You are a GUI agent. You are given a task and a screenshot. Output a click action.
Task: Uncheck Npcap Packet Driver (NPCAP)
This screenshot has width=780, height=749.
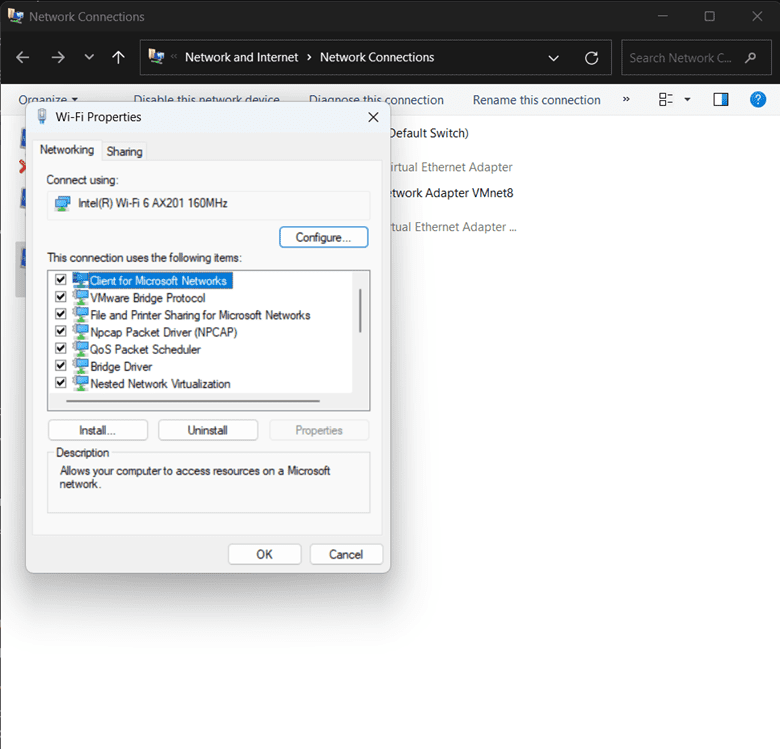coord(61,331)
